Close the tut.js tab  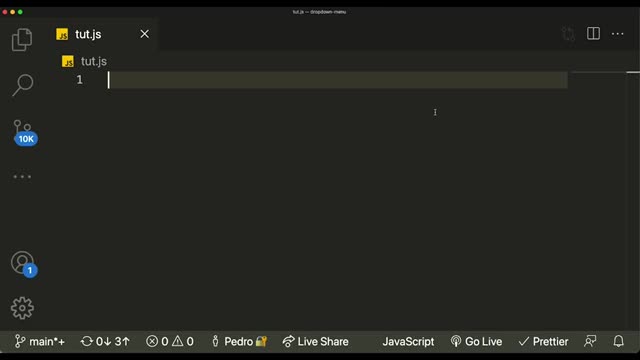coord(144,34)
